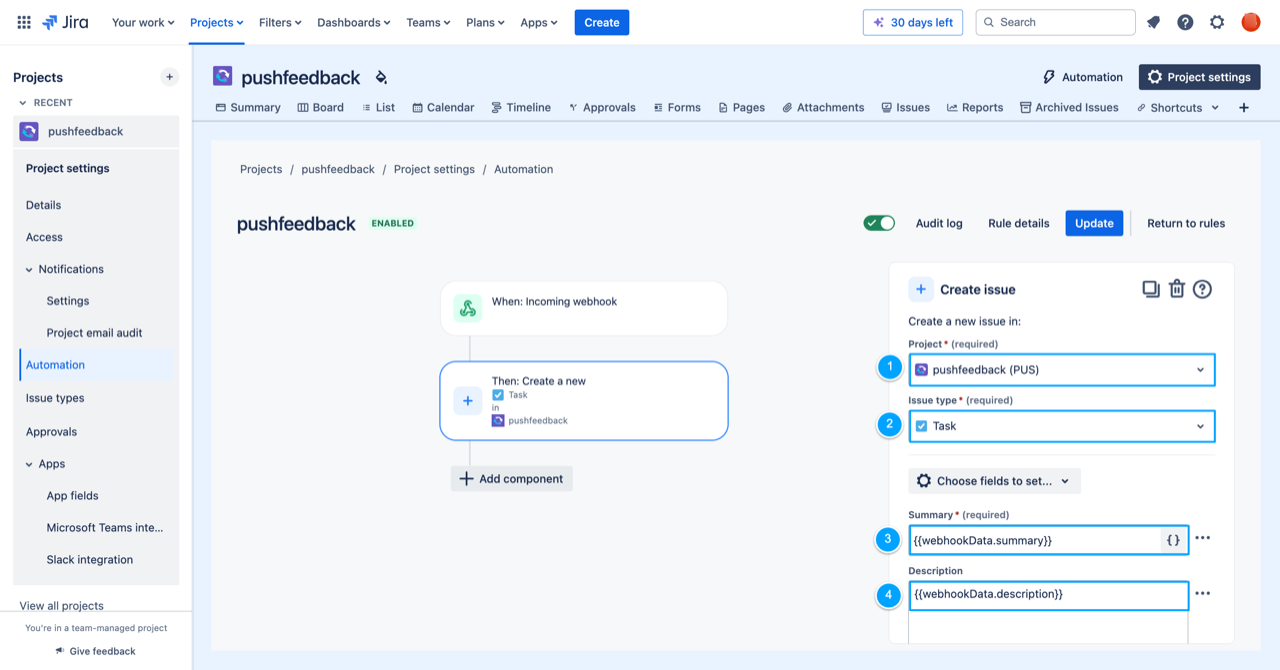Open the Filters dropdown menu
This screenshot has width=1280, height=670.
[x=280, y=22]
